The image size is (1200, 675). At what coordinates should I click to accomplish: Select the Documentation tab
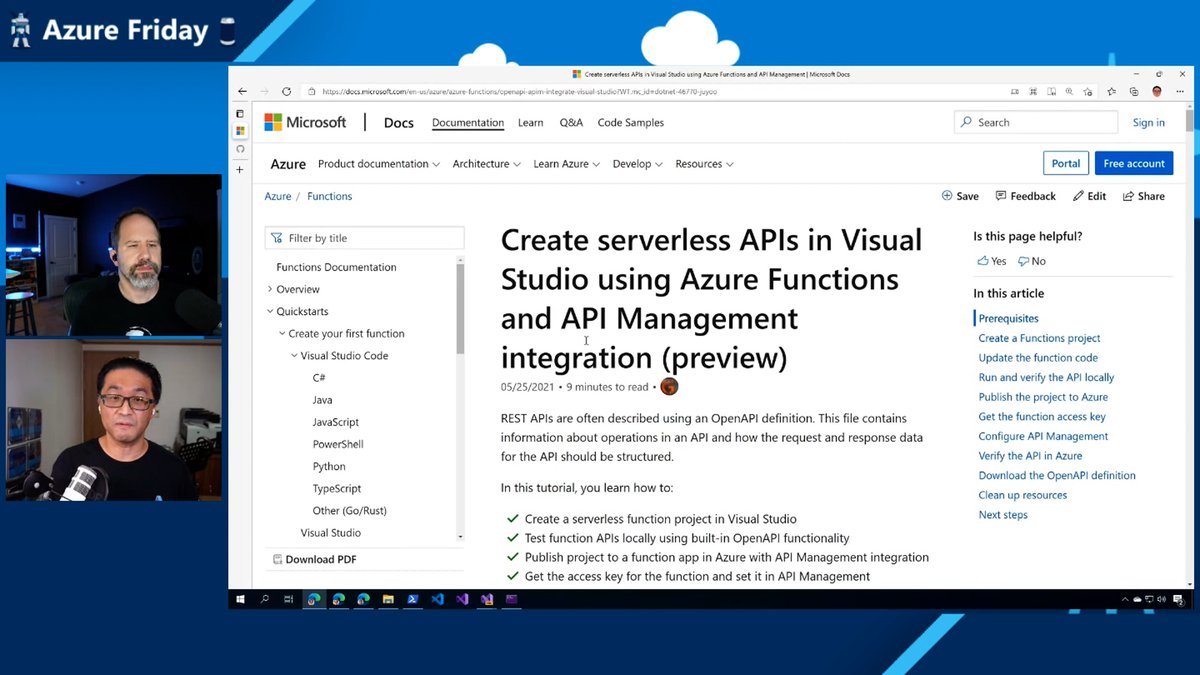(468, 122)
